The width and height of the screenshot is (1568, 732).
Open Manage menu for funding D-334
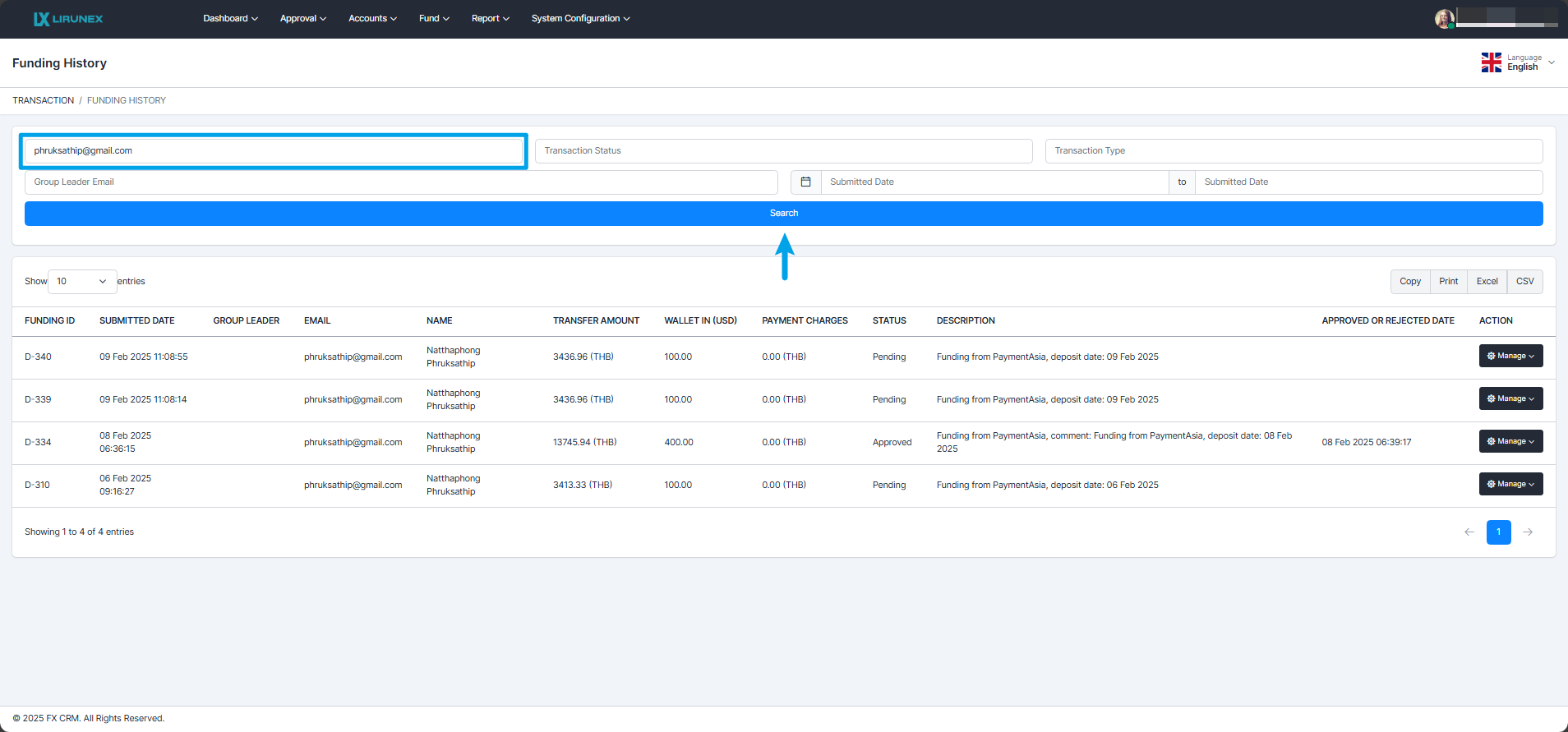pyautogui.click(x=1510, y=441)
